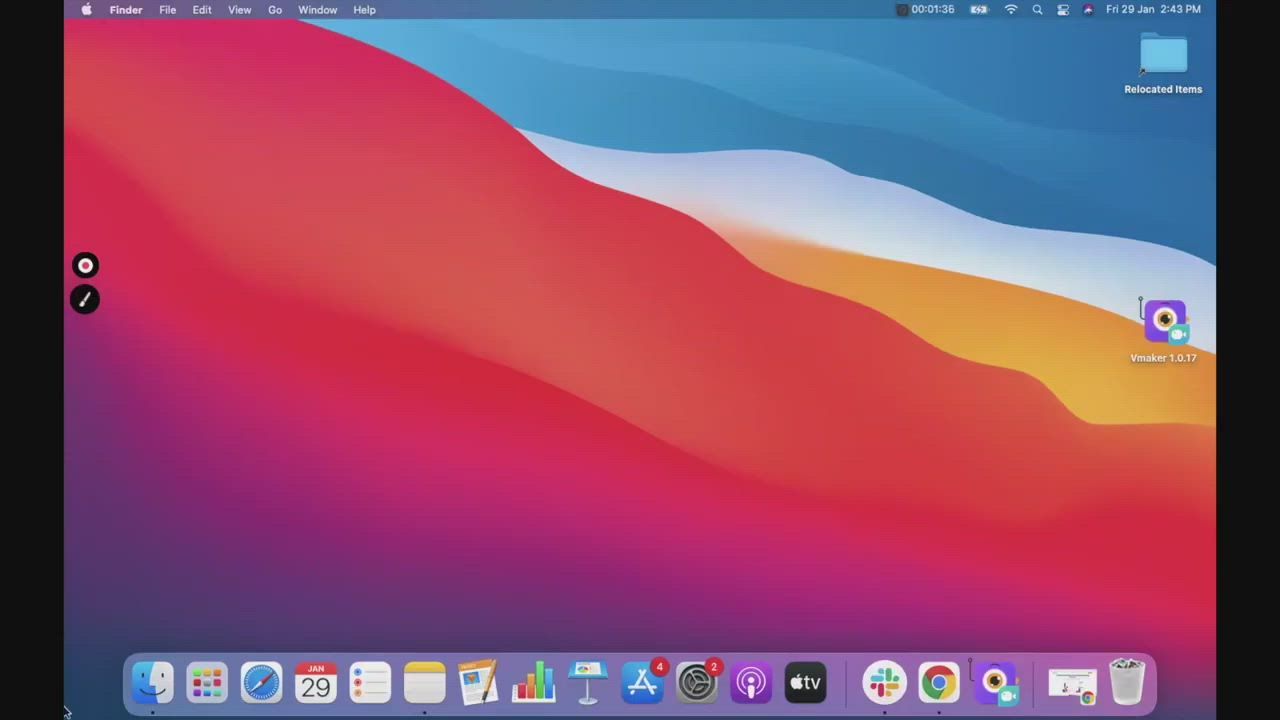Launch Numbers from the Dock

coord(533,683)
